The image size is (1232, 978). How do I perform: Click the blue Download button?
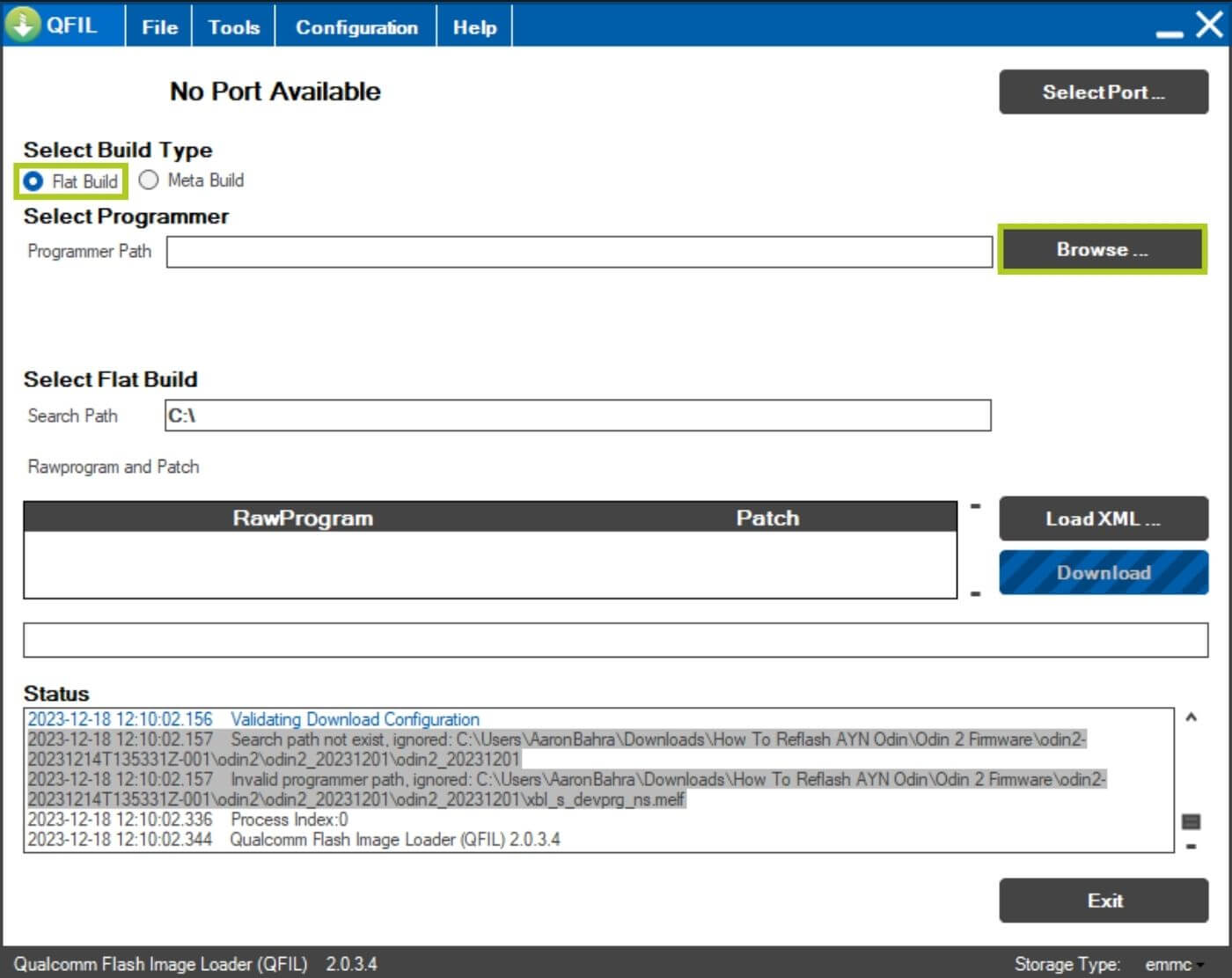click(x=1104, y=572)
